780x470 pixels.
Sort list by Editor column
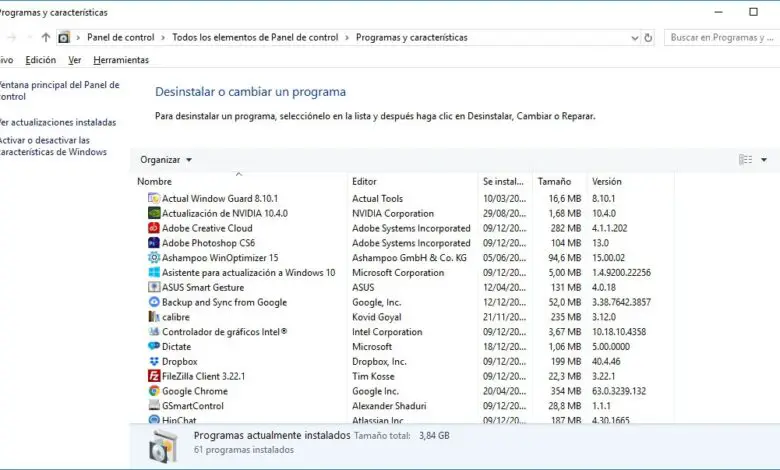pos(364,182)
